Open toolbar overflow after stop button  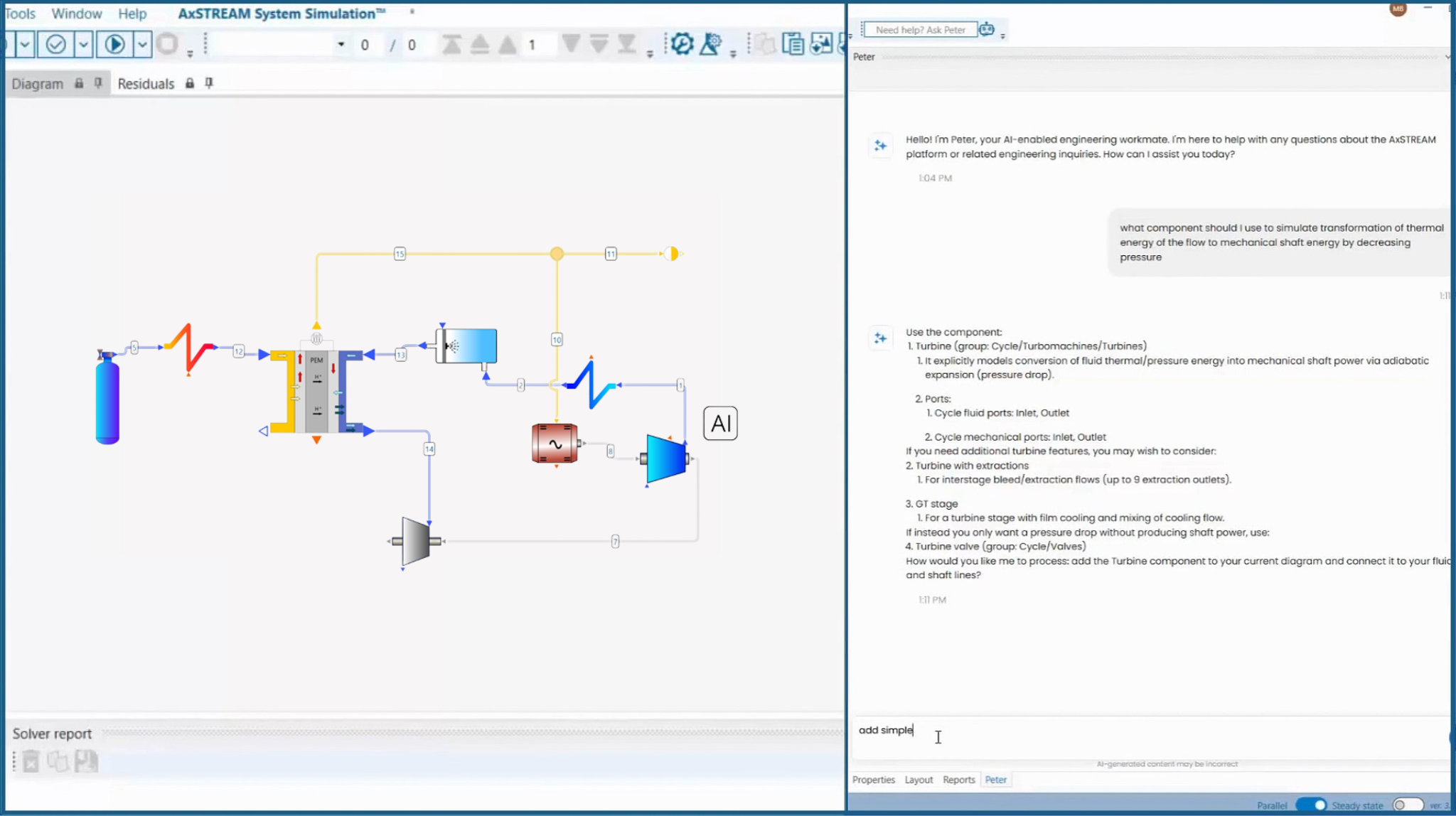coord(190,53)
